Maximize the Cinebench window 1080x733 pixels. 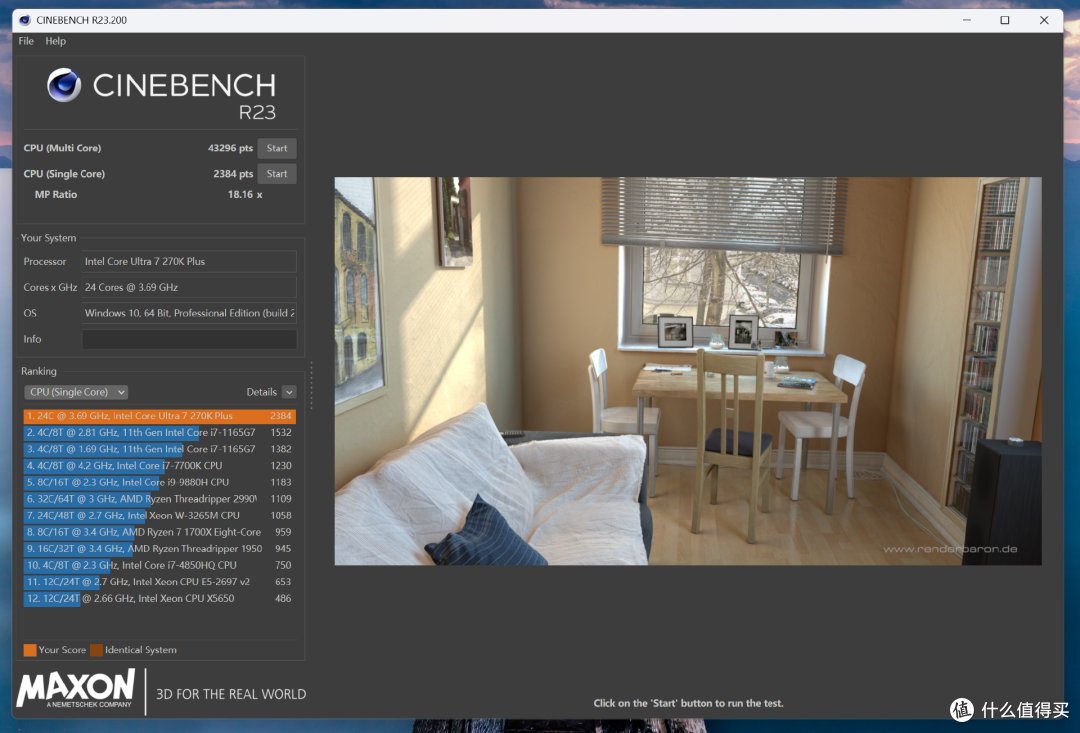tap(1005, 20)
